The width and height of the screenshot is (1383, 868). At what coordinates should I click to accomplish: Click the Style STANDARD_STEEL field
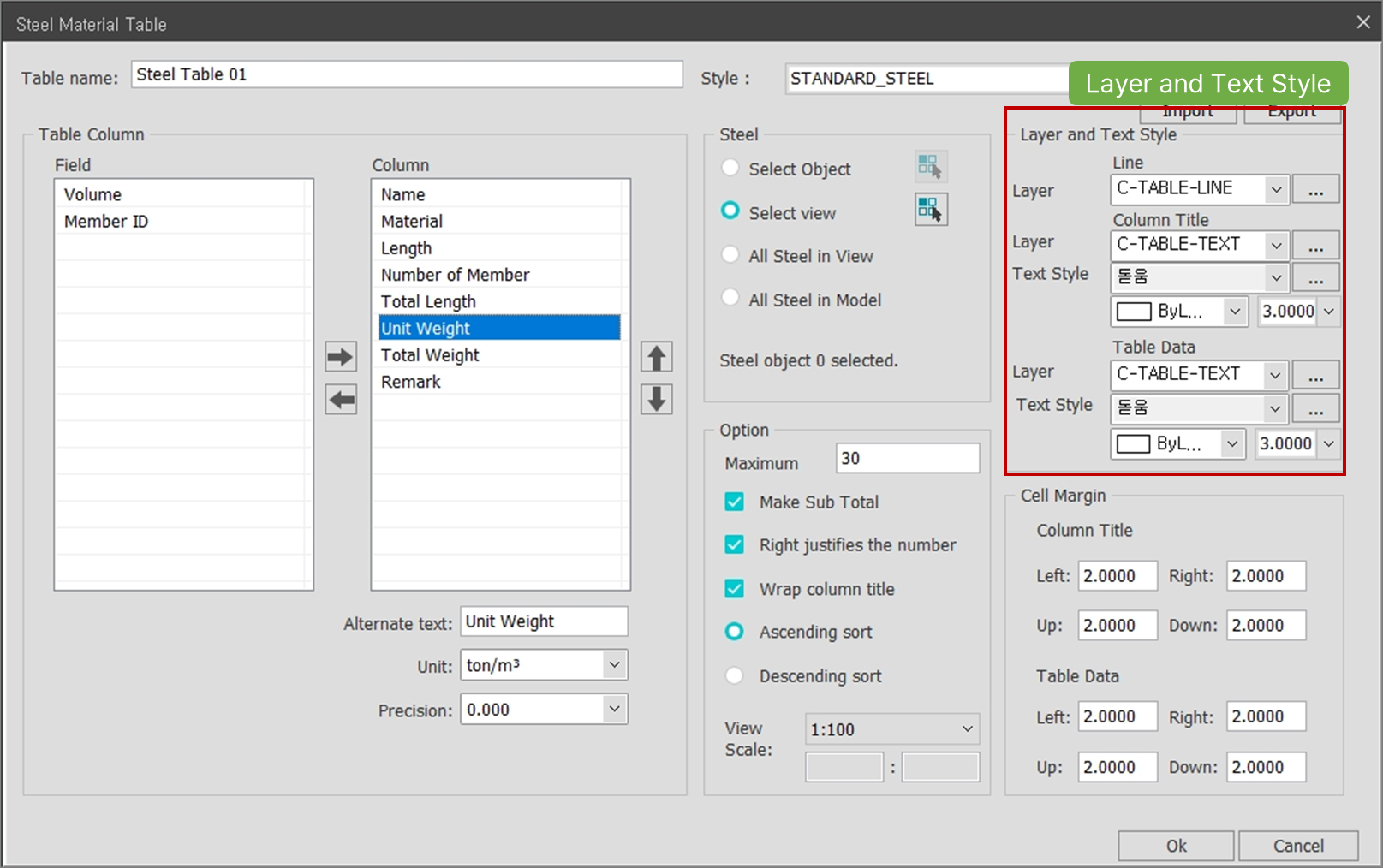927,79
